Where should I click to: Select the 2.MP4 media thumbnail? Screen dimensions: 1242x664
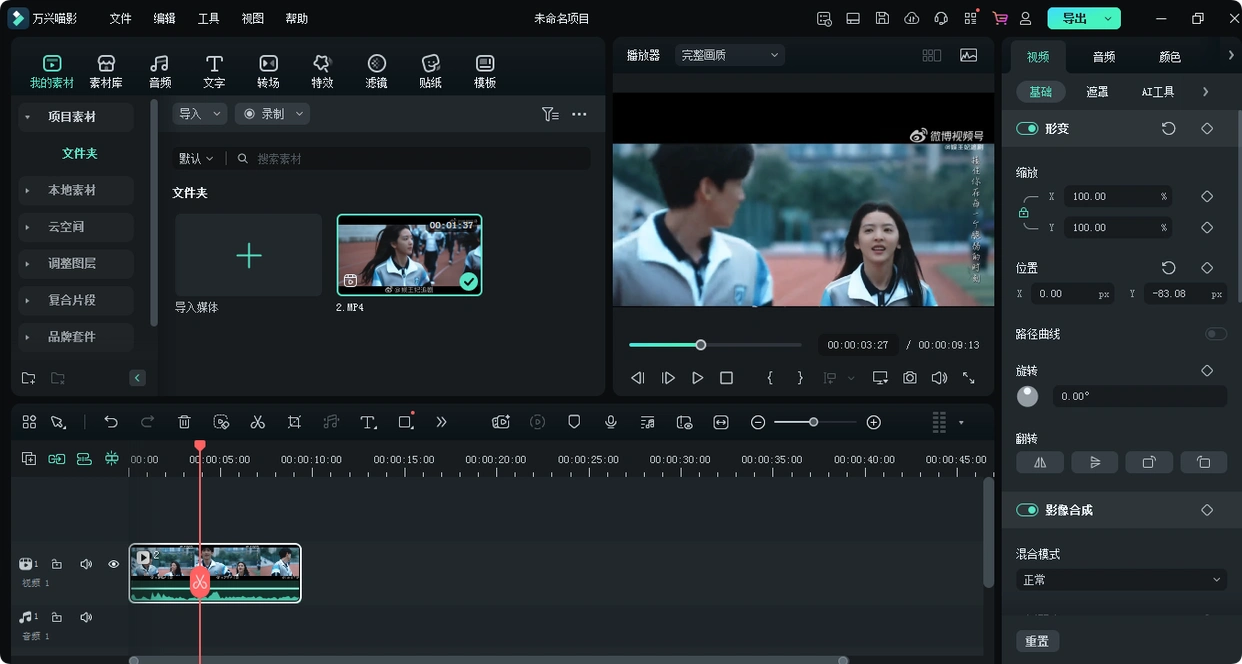(x=409, y=255)
